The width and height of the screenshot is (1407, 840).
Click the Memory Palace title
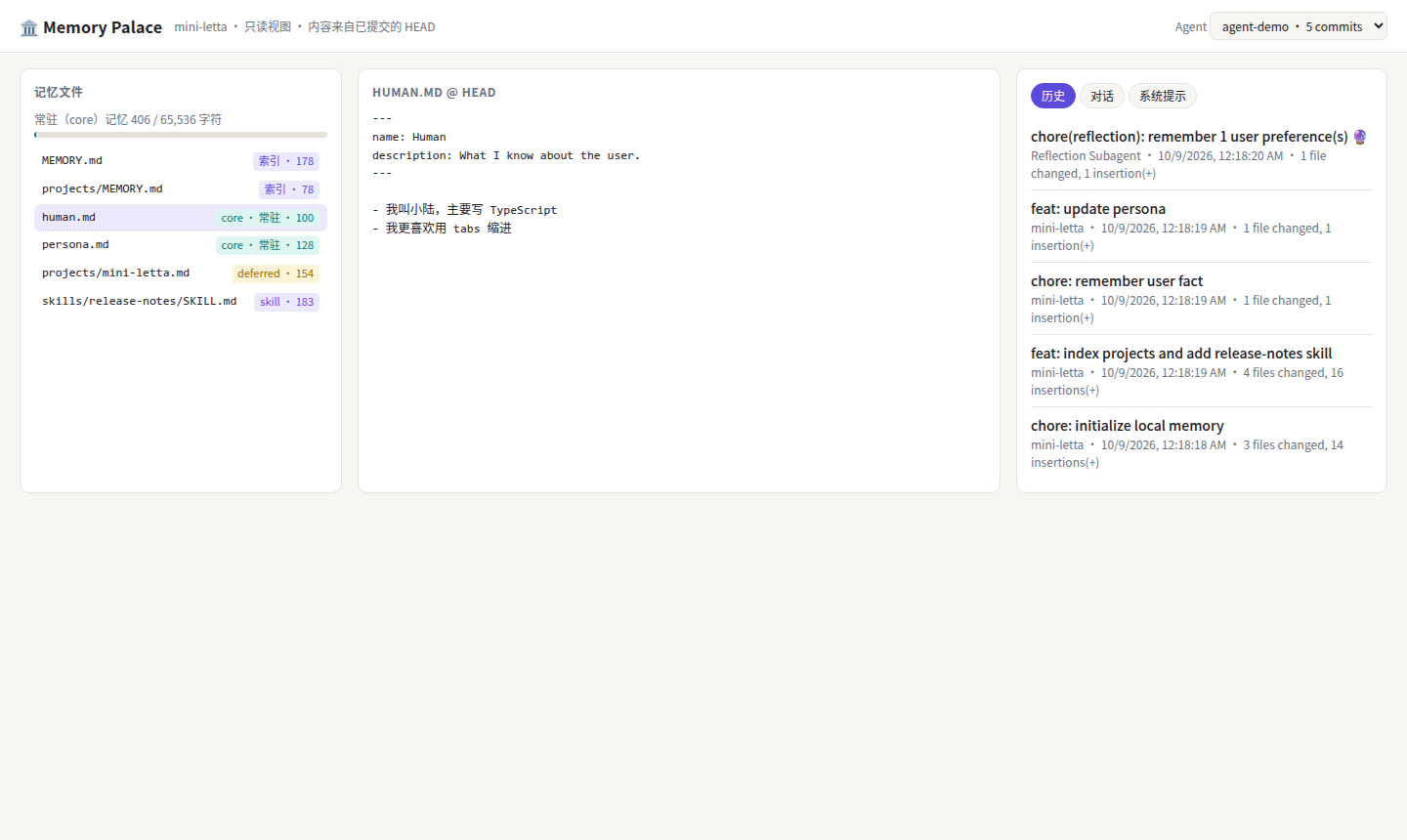(x=103, y=27)
